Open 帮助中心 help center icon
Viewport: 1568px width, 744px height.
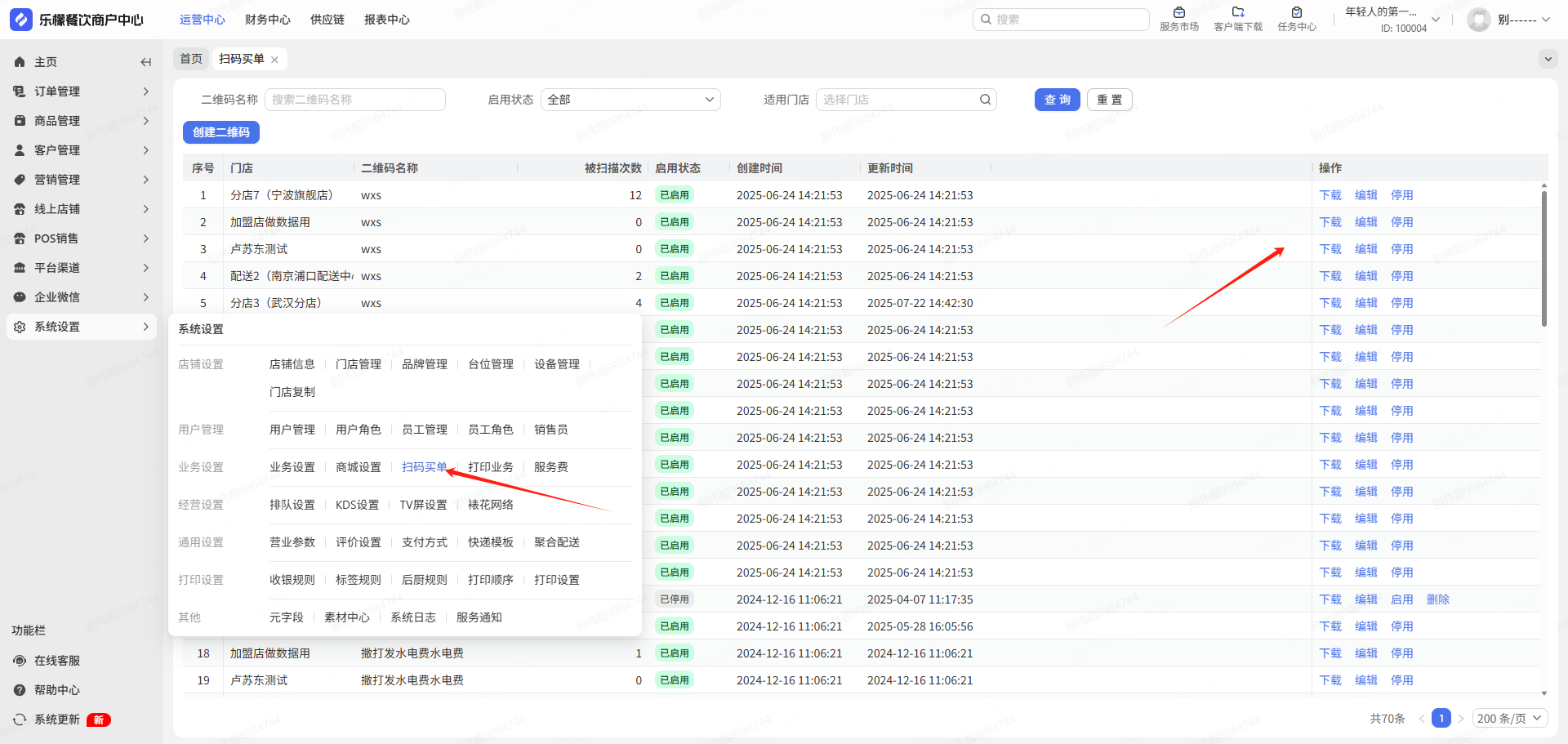point(20,690)
